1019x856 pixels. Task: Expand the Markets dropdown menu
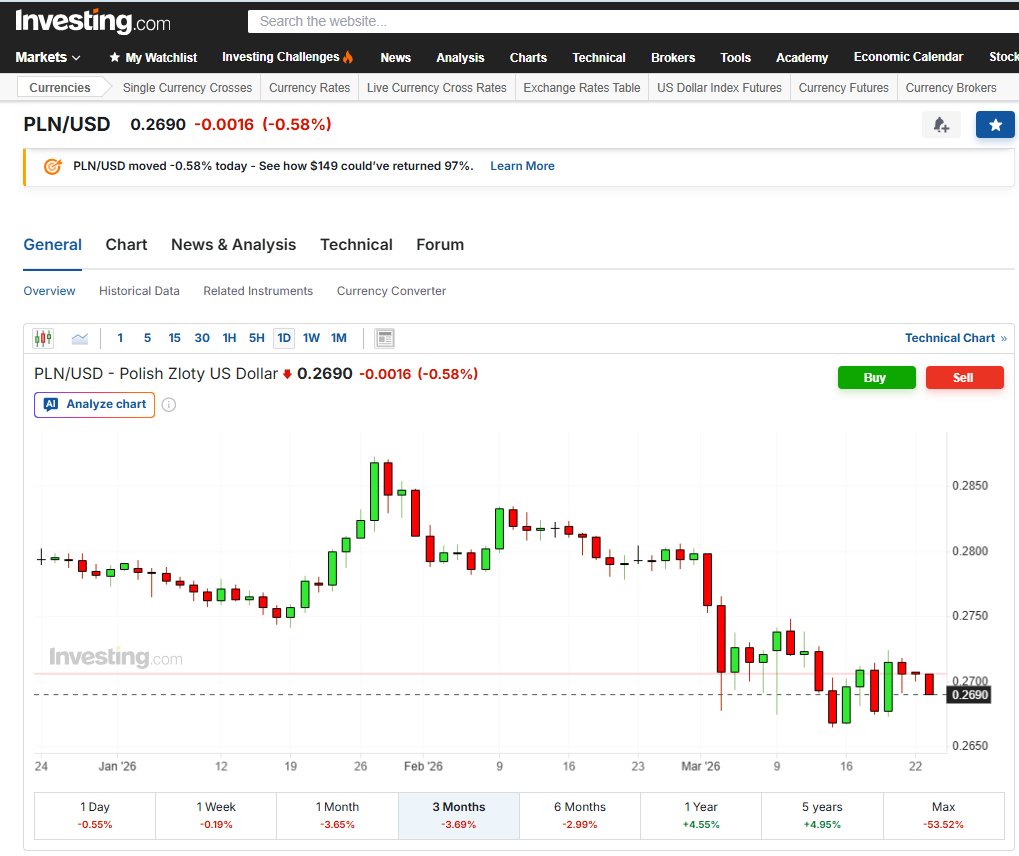(x=47, y=57)
